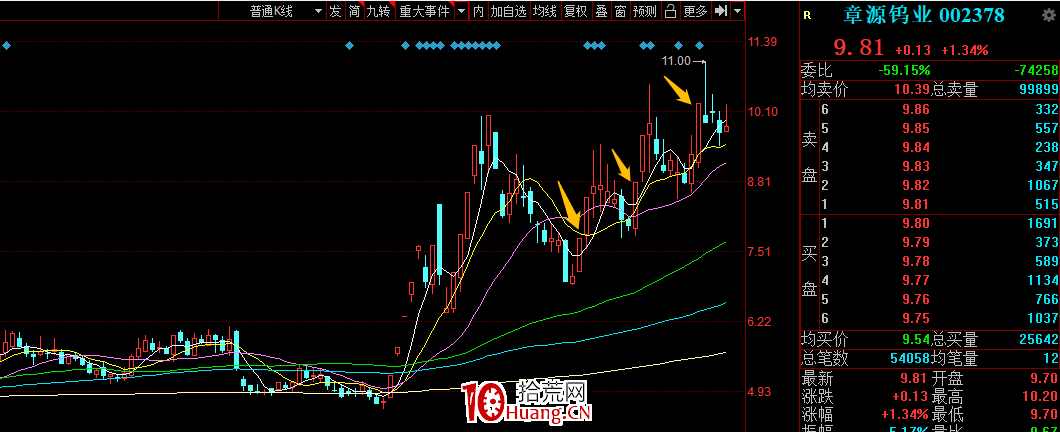
Task: Select the sell level 2 row at 9.82
Action: click(x=939, y=185)
